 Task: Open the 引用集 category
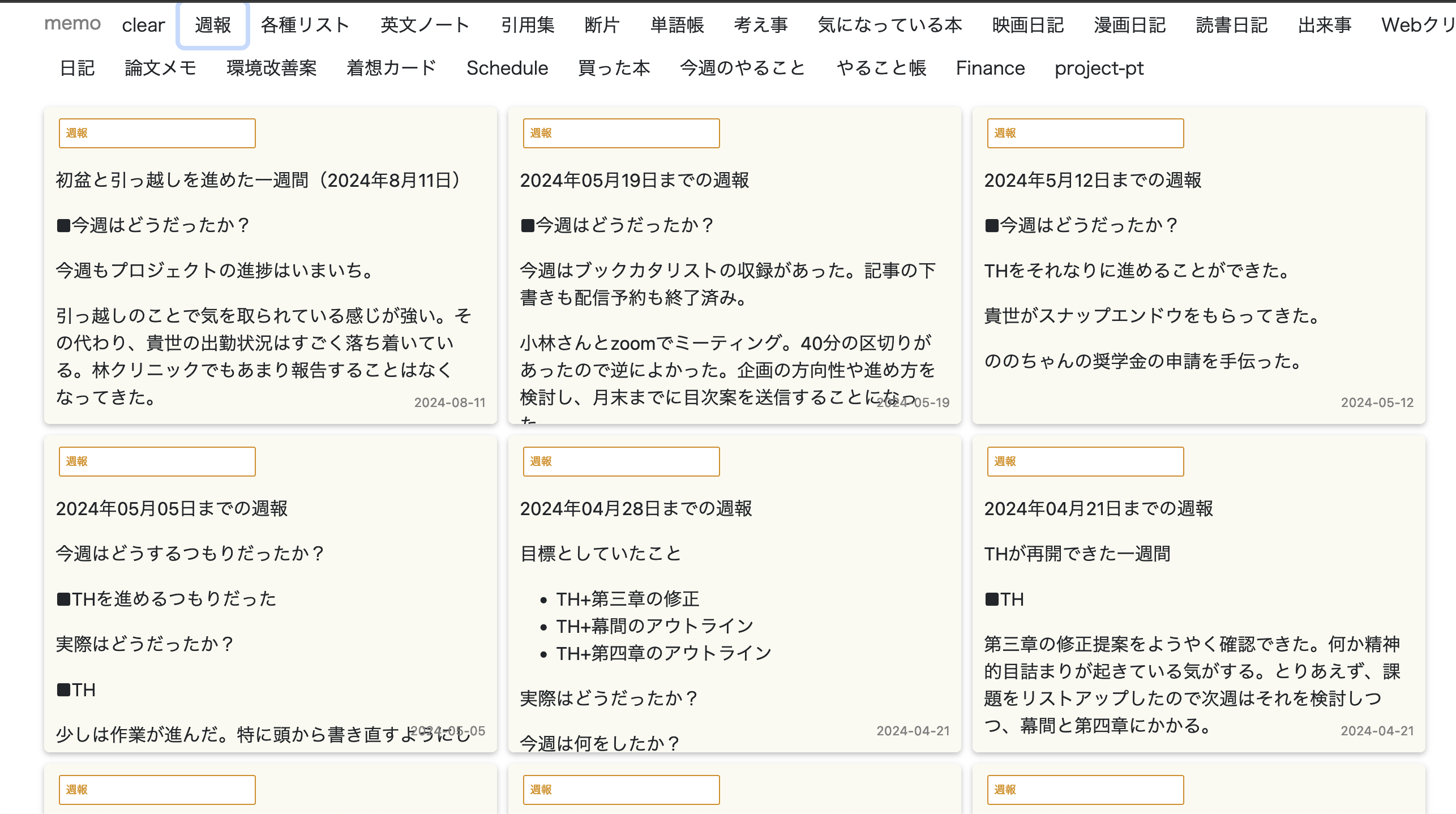[x=528, y=25]
